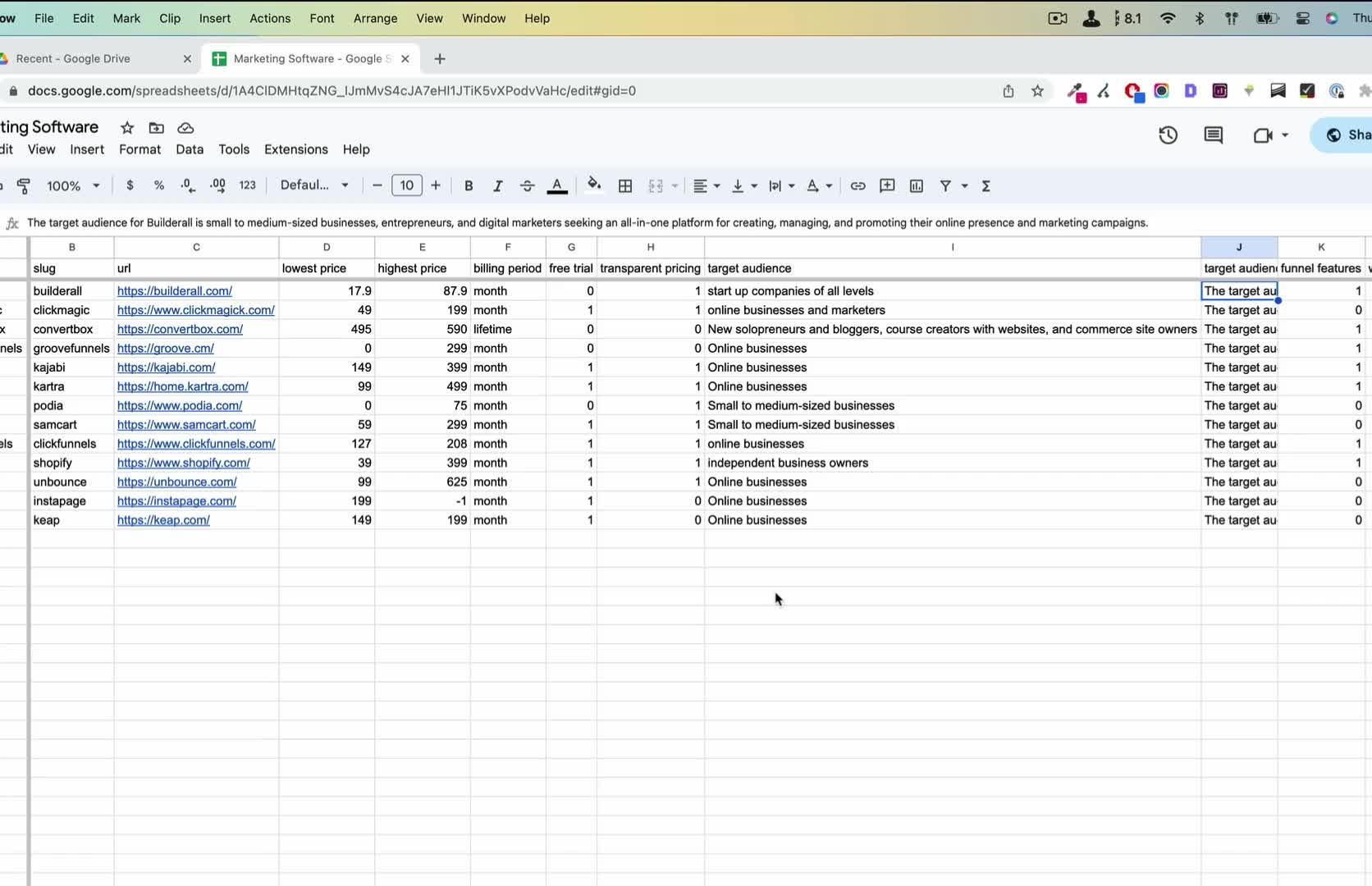Open version history clock icon
The width and height of the screenshot is (1372, 886).
(1168, 135)
